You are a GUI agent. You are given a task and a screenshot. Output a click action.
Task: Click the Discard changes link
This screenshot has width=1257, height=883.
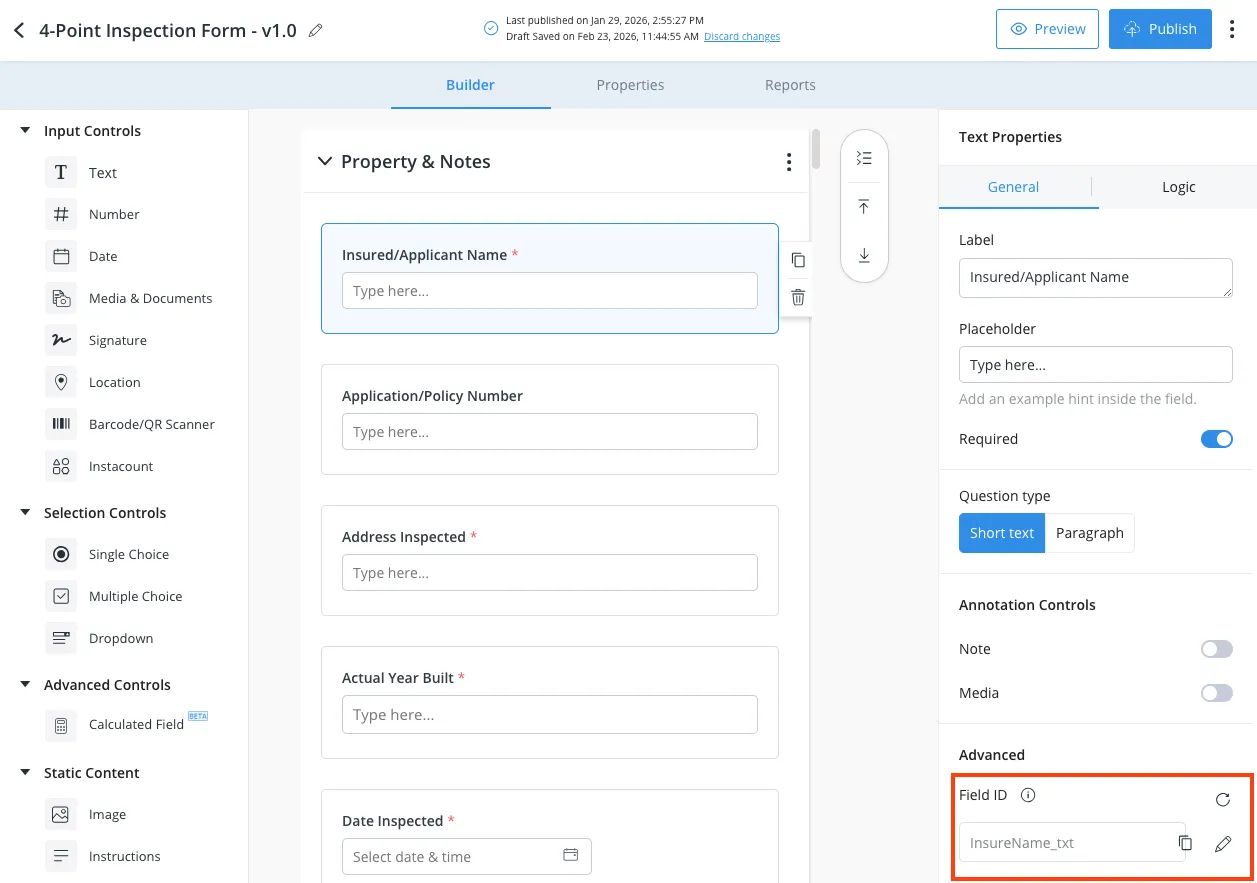[742, 37]
